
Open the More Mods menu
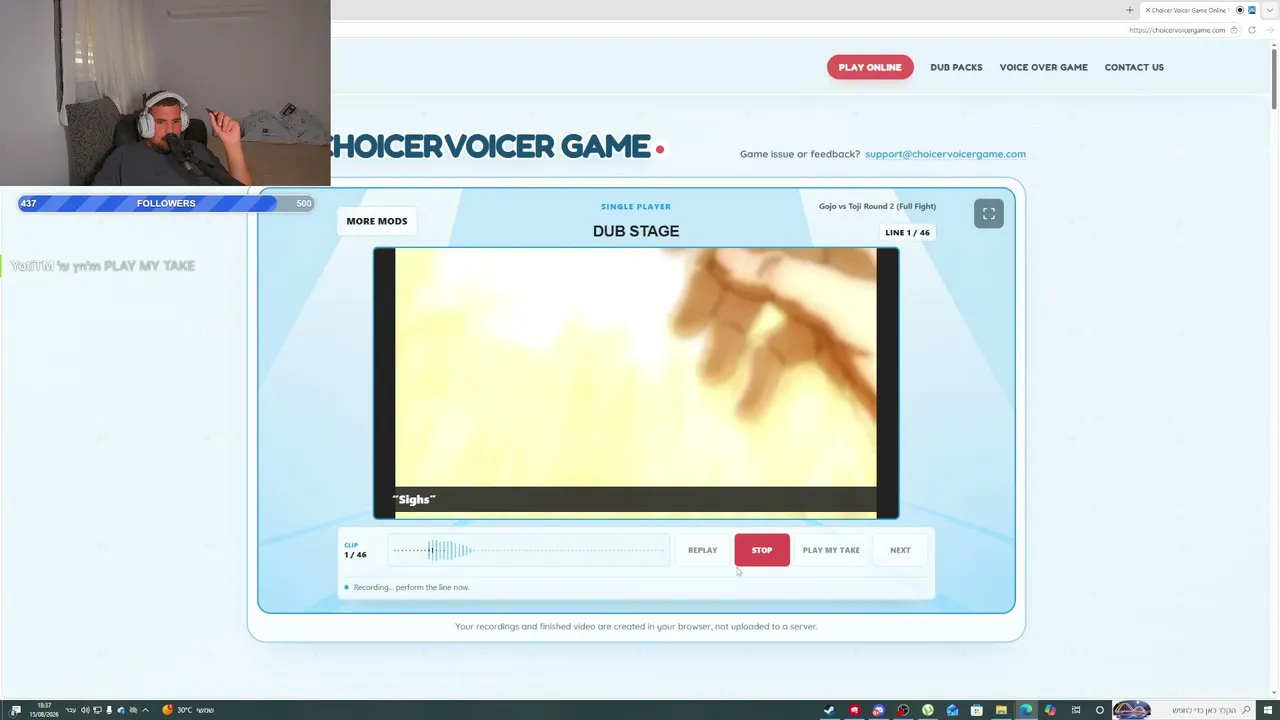pos(377,221)
